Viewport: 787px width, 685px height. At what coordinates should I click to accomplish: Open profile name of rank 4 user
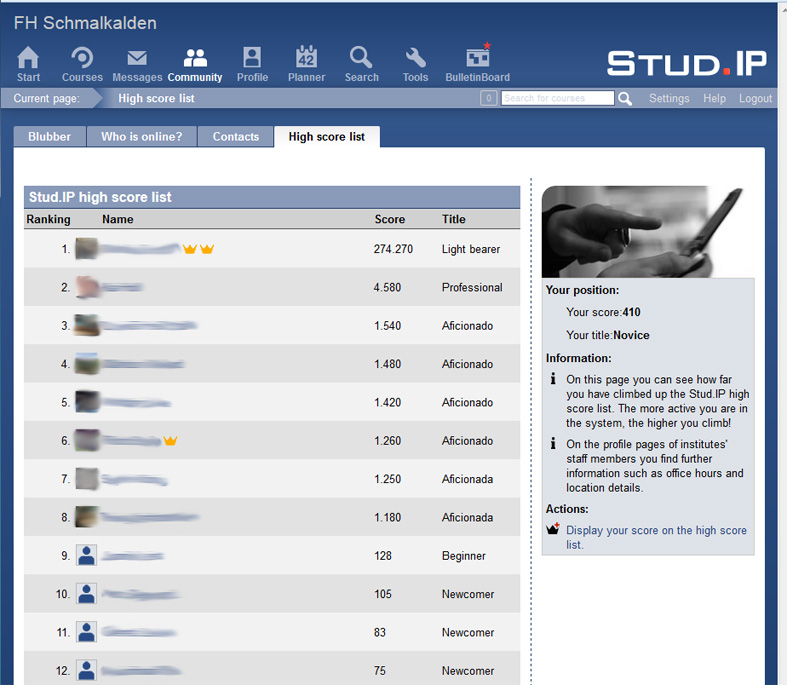point(143,364)
